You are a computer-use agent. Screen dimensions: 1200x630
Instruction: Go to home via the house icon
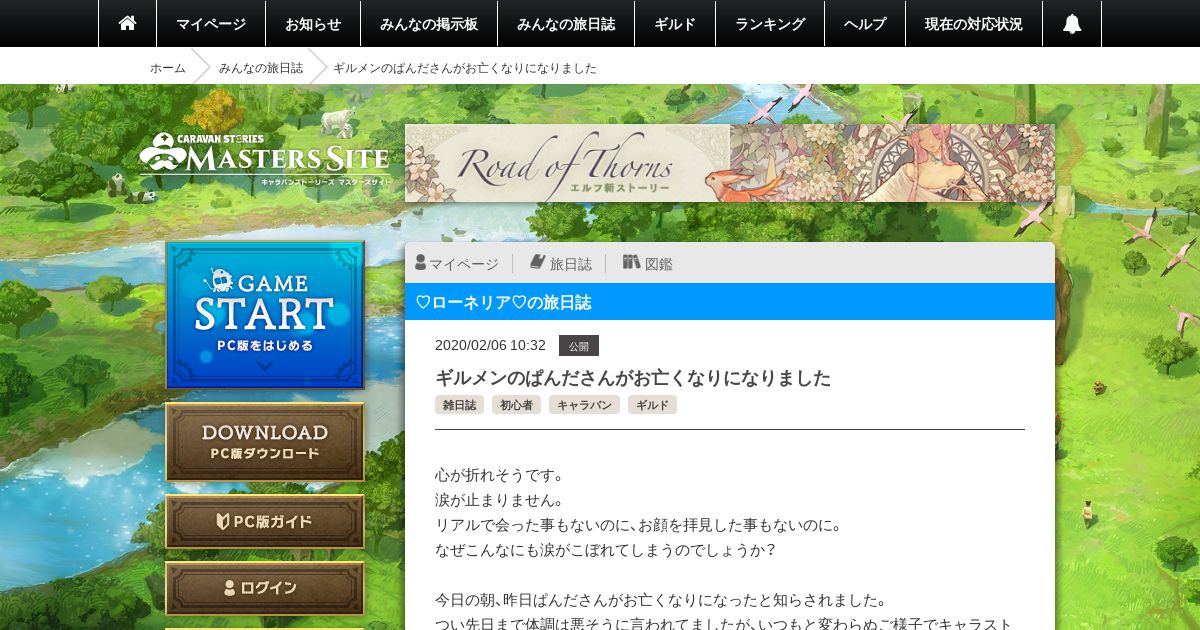(x=127, y=23)
